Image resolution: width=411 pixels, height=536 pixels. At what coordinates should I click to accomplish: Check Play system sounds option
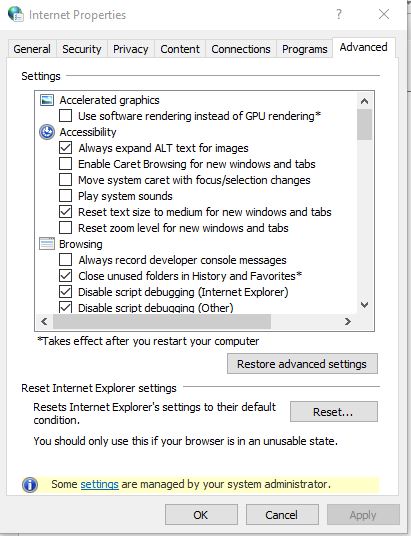[65, 196]
